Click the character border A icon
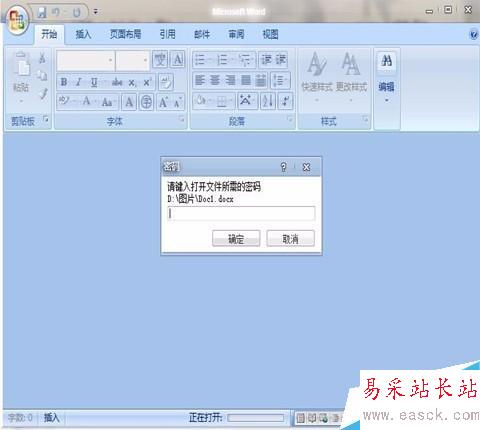480x430 pixels. click(x=178, y=60)
